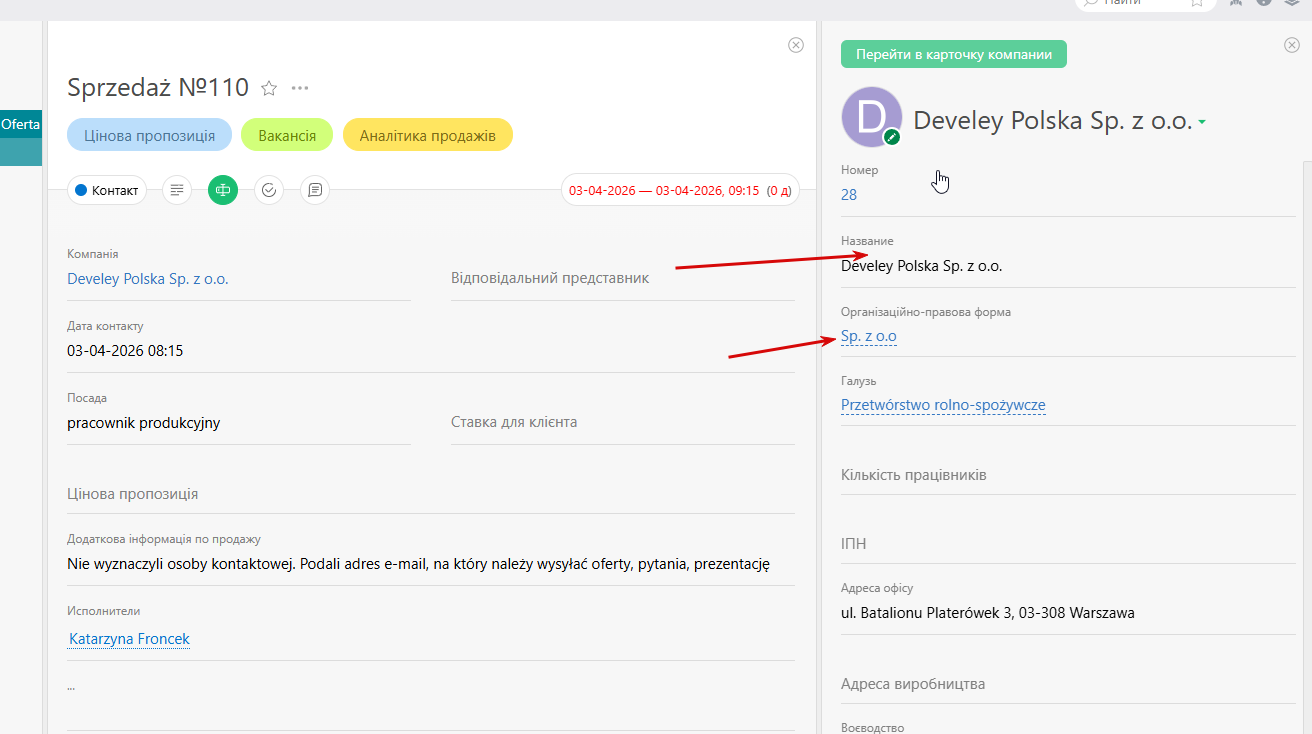Click the Ставка для клієнта field
This screenshot has width=1312, height=734.
pos(623,422)
